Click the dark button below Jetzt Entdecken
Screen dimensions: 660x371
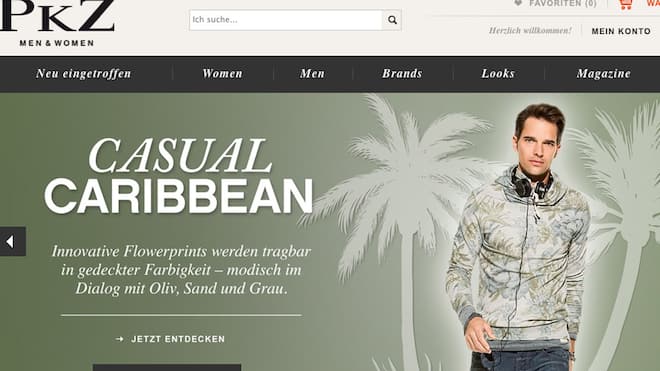(167, 368)
